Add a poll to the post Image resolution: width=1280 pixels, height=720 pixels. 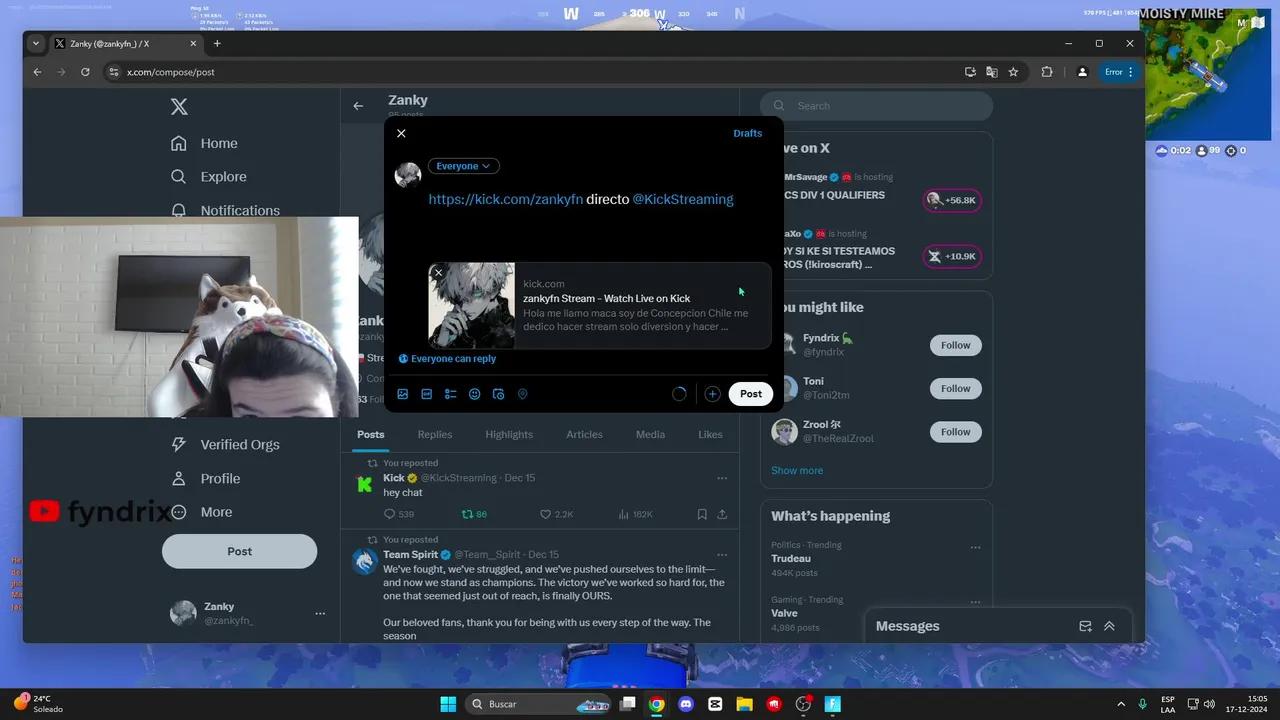coord(450,394)
